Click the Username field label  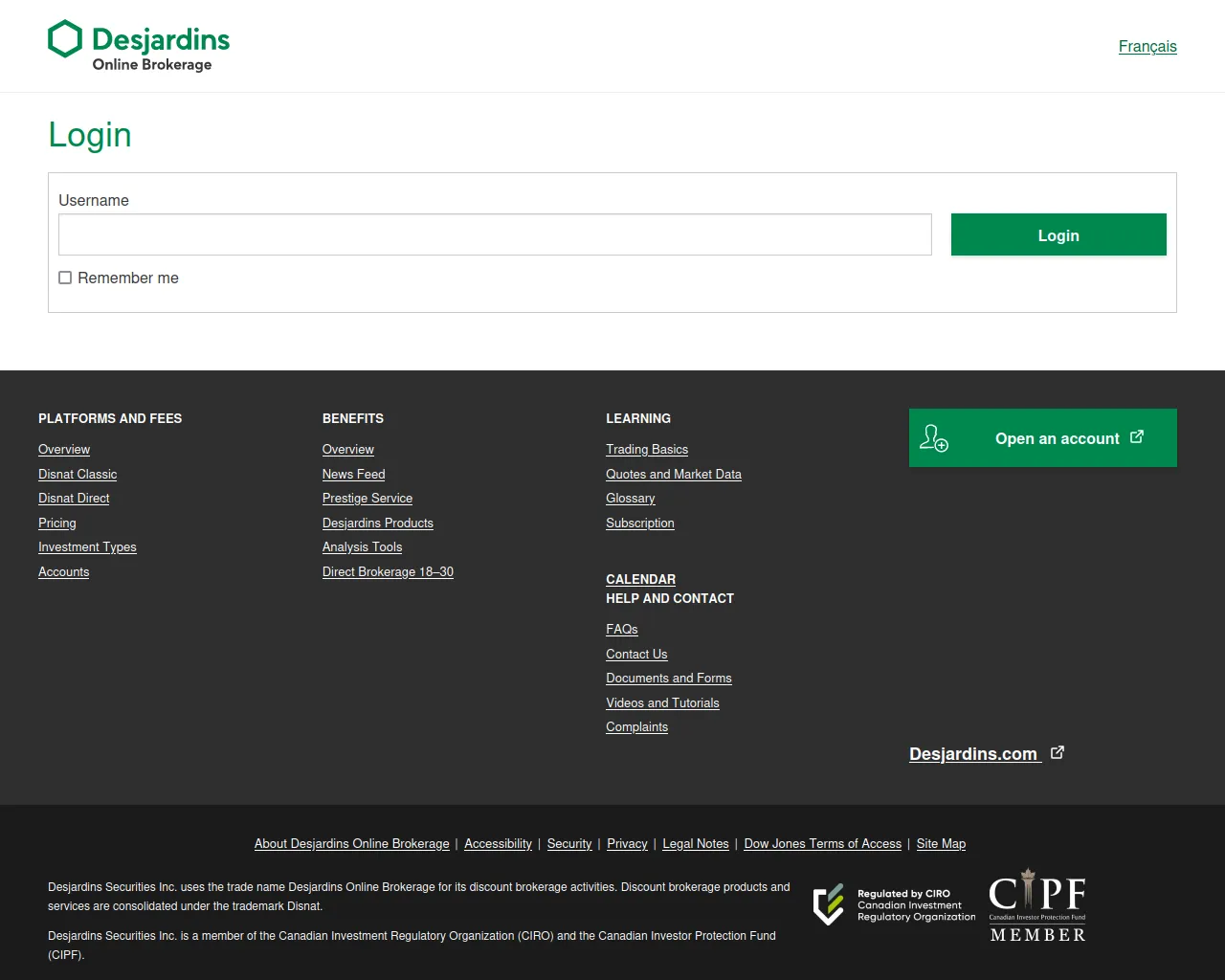tap(94, 200)
